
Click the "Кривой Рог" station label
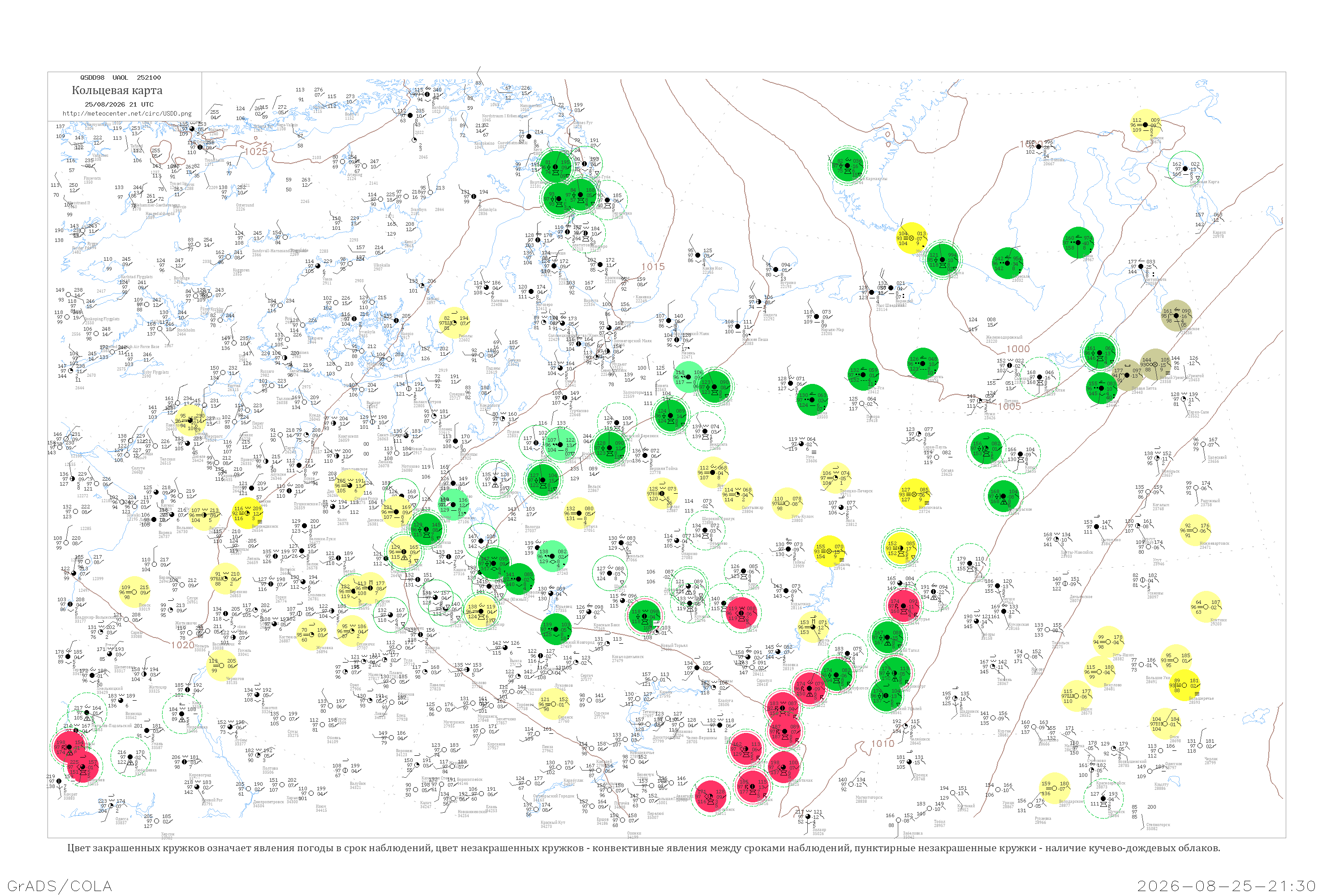212,800
